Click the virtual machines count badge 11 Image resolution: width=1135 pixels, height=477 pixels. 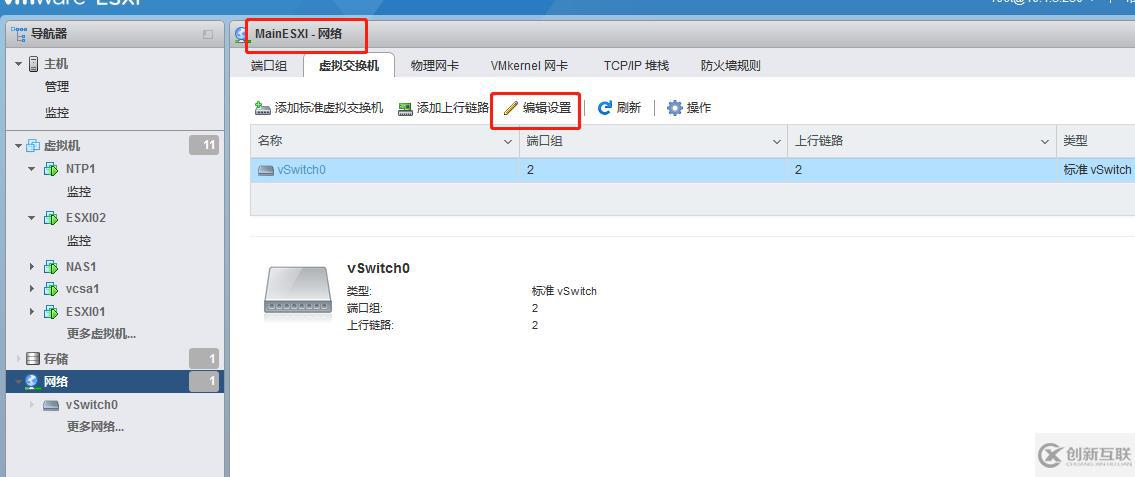coord(204,145)
